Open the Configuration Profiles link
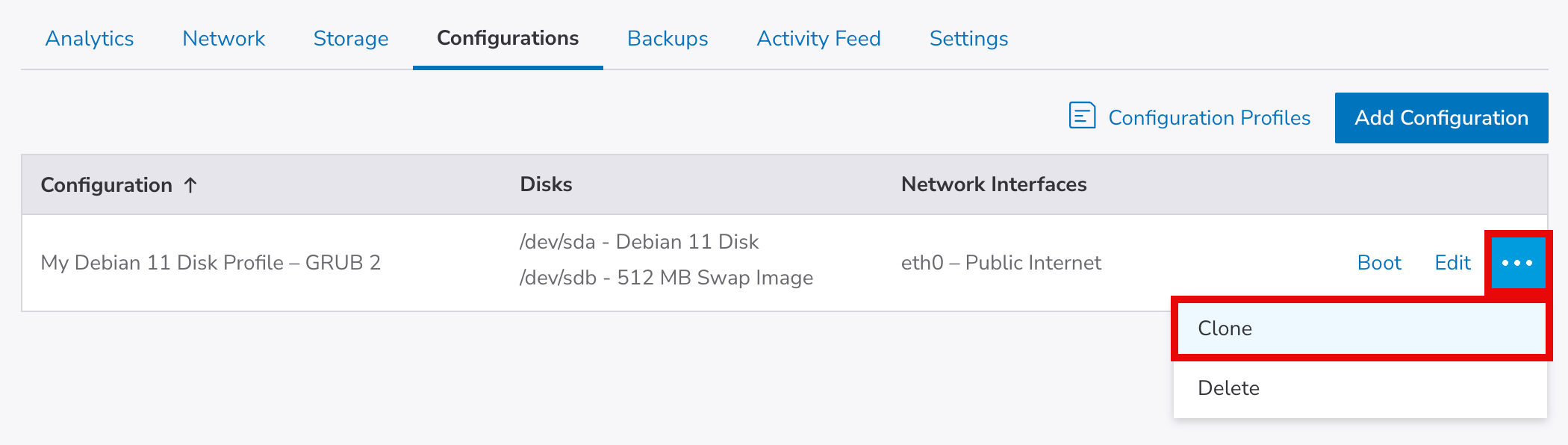1568x445 pixels. [1209, 118]
